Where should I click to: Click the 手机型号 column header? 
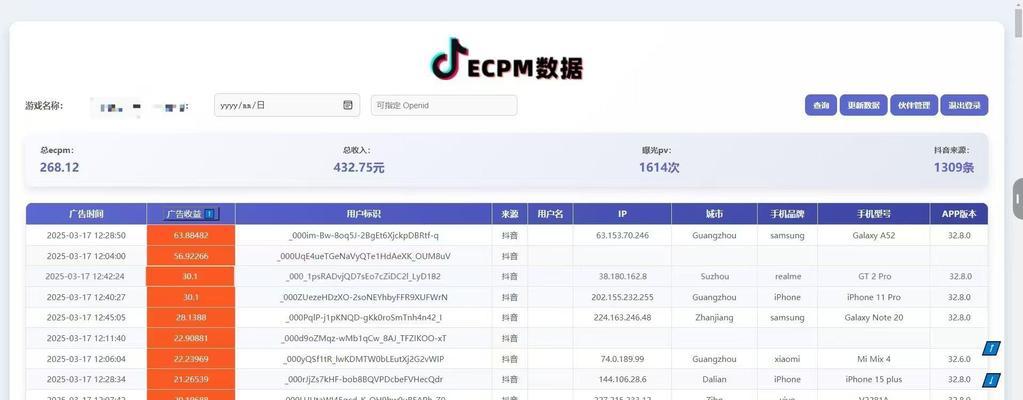pos(874,214)
